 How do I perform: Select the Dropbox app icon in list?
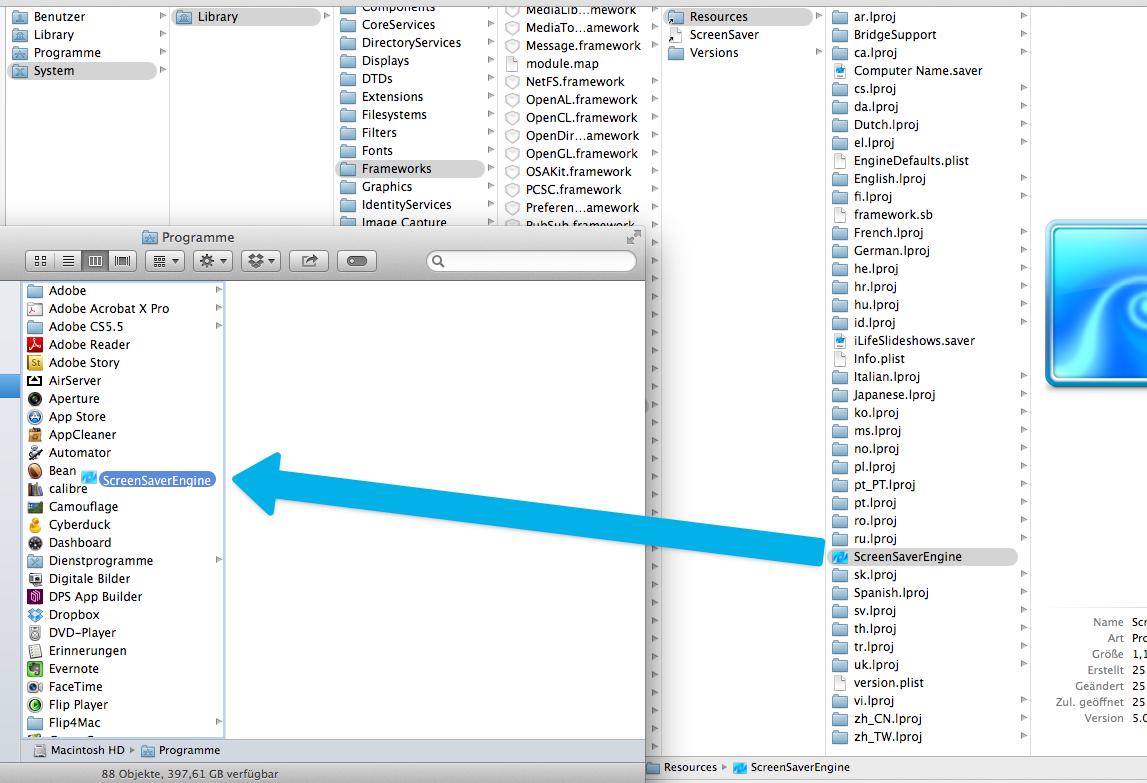(x=35, y=615)
